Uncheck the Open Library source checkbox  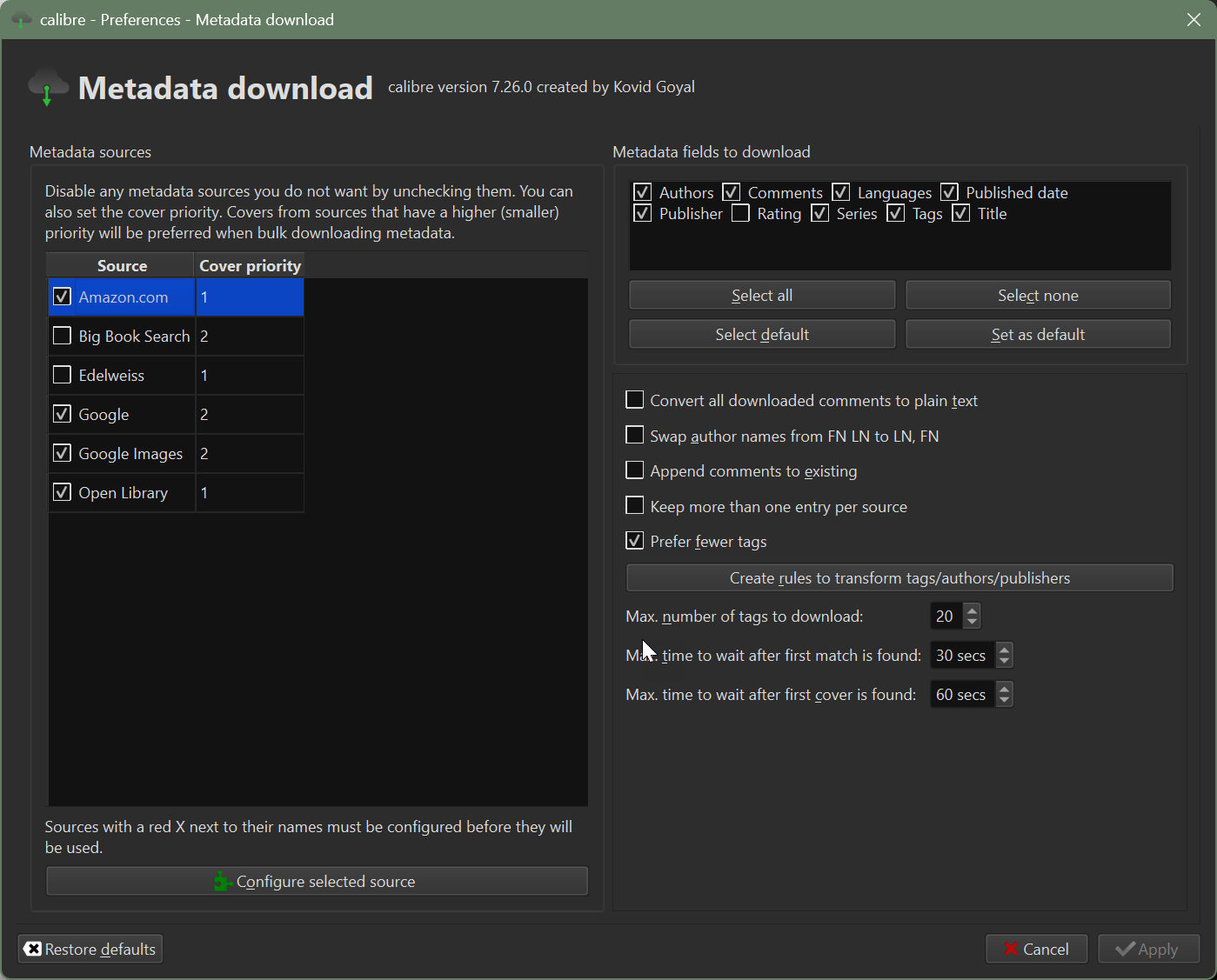[62, 492]
